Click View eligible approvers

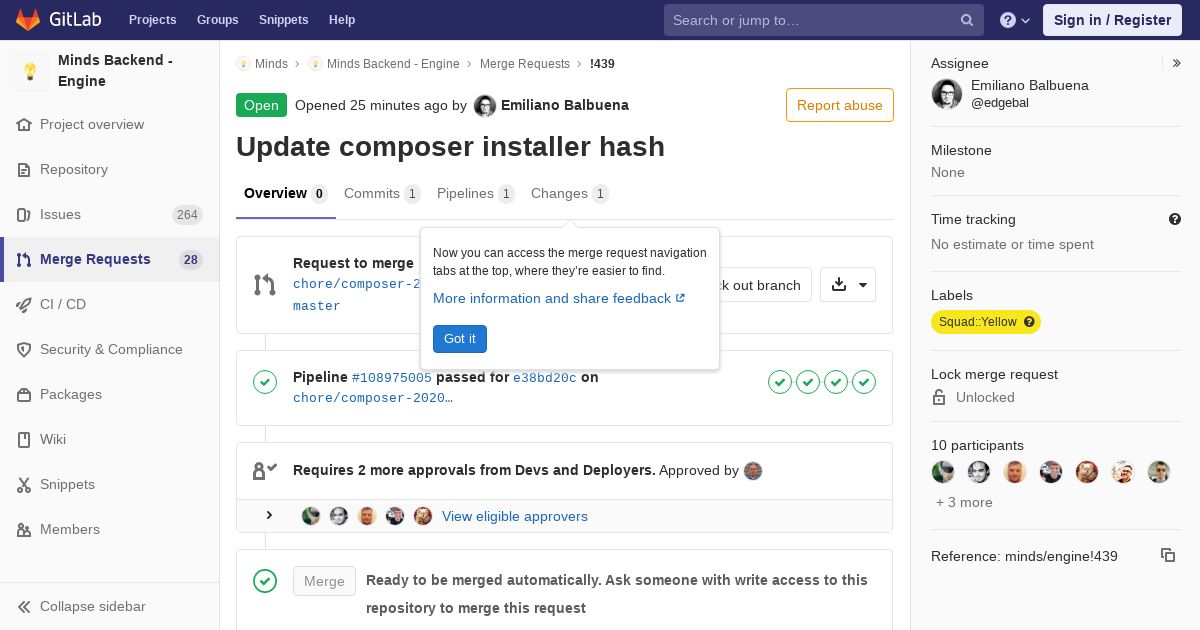[515, 517]
